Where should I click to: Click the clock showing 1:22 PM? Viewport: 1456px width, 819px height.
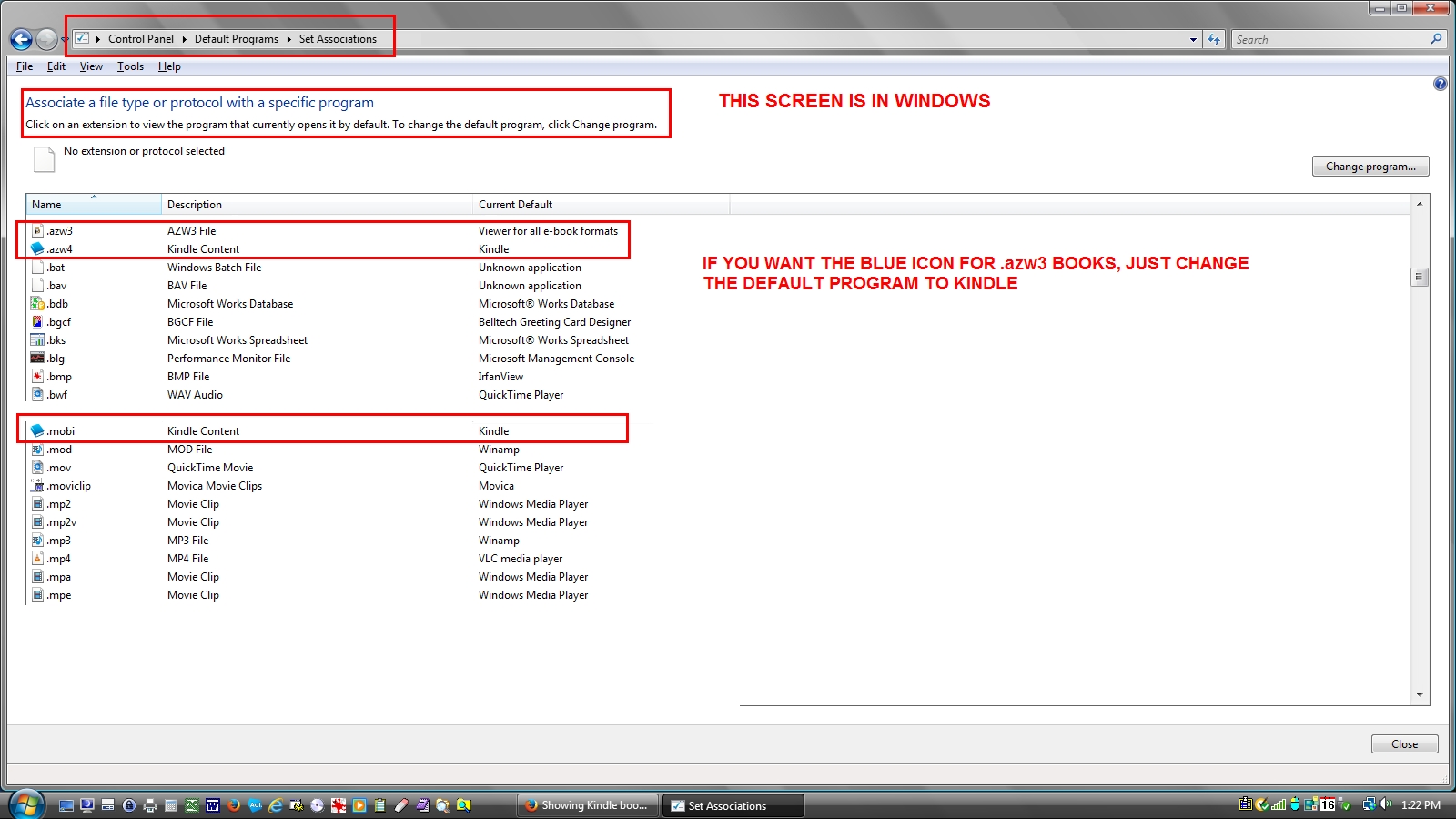[x=1421, y=805]
